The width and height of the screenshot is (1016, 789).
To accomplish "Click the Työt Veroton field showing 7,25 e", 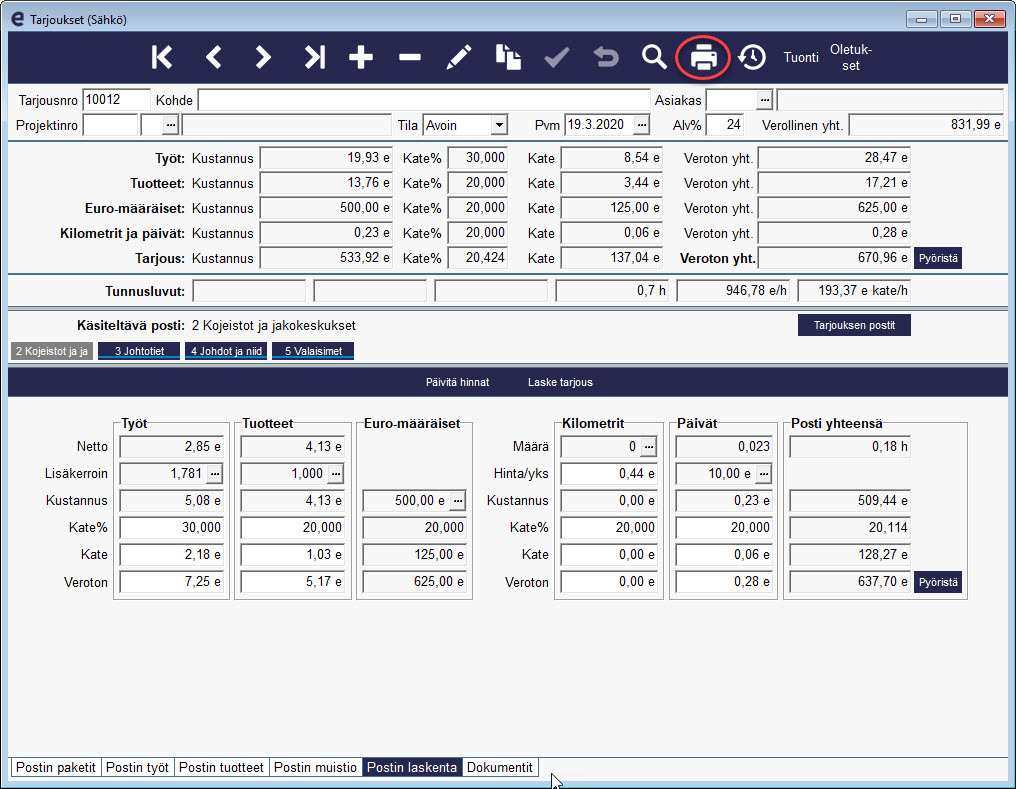I will [x=172, y=582].
